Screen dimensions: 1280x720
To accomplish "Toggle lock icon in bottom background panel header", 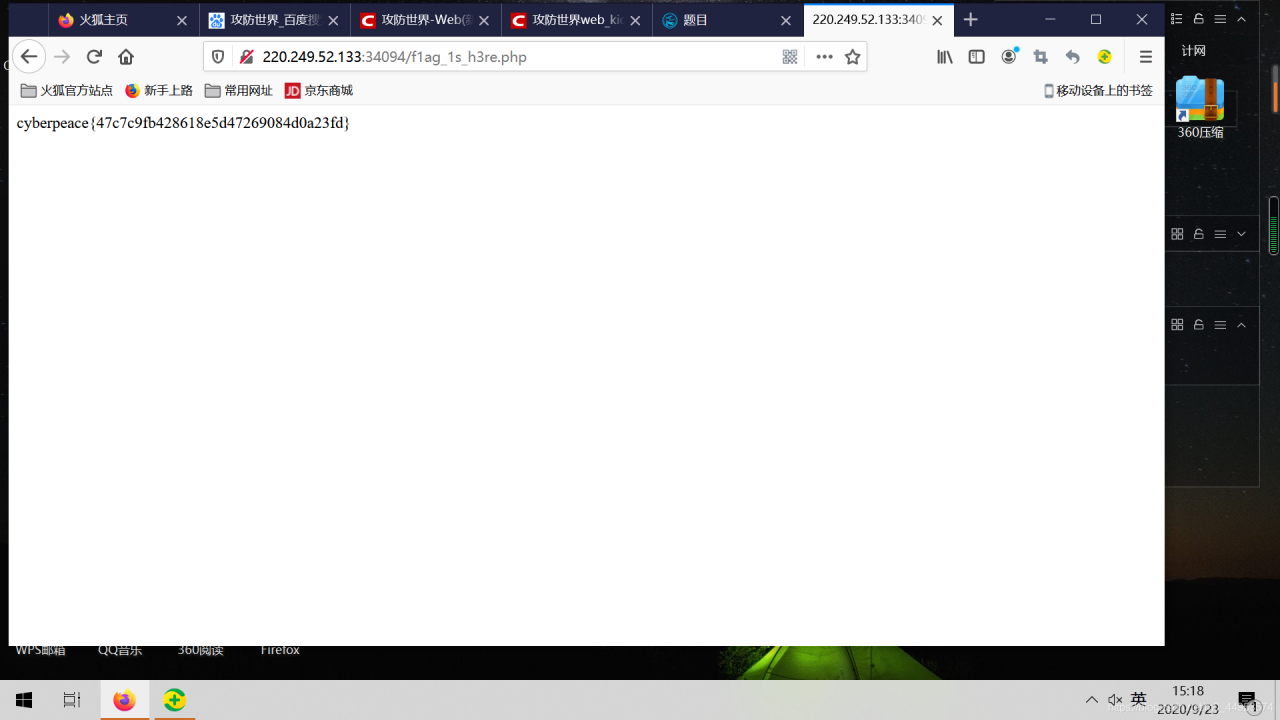I will (x=1198, y=325).
